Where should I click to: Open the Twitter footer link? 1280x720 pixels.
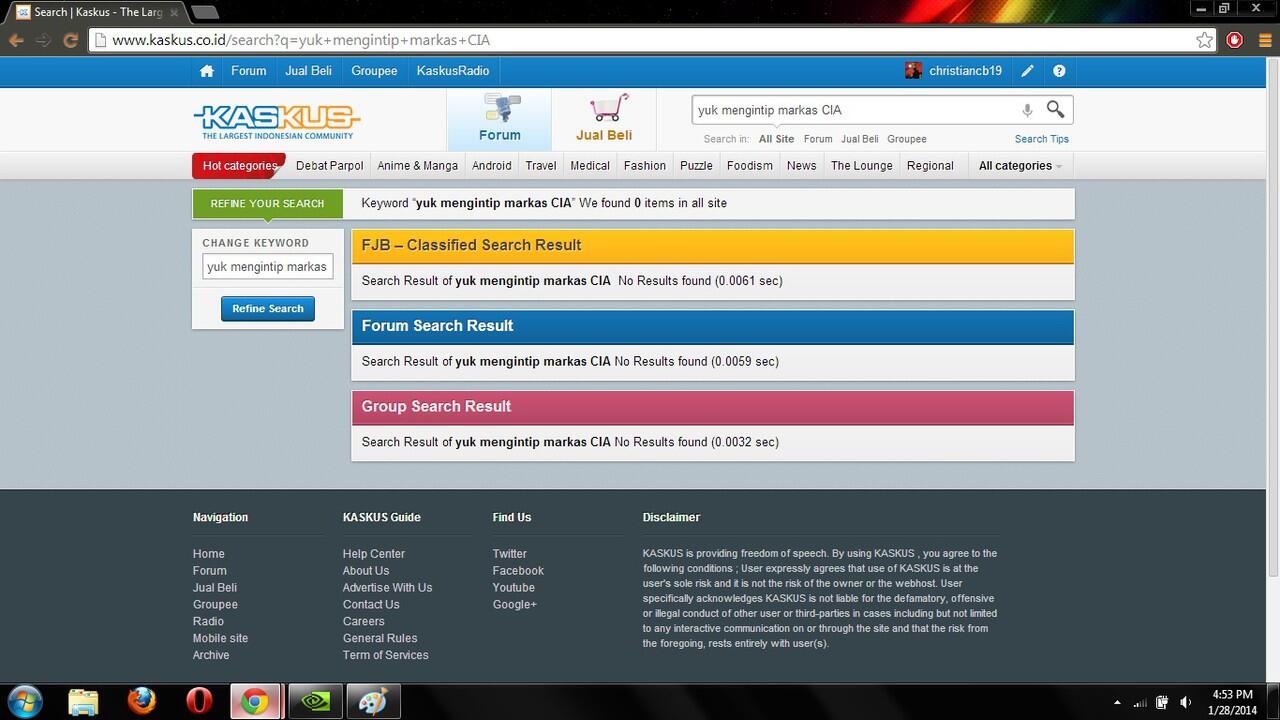tap(510, 554)
